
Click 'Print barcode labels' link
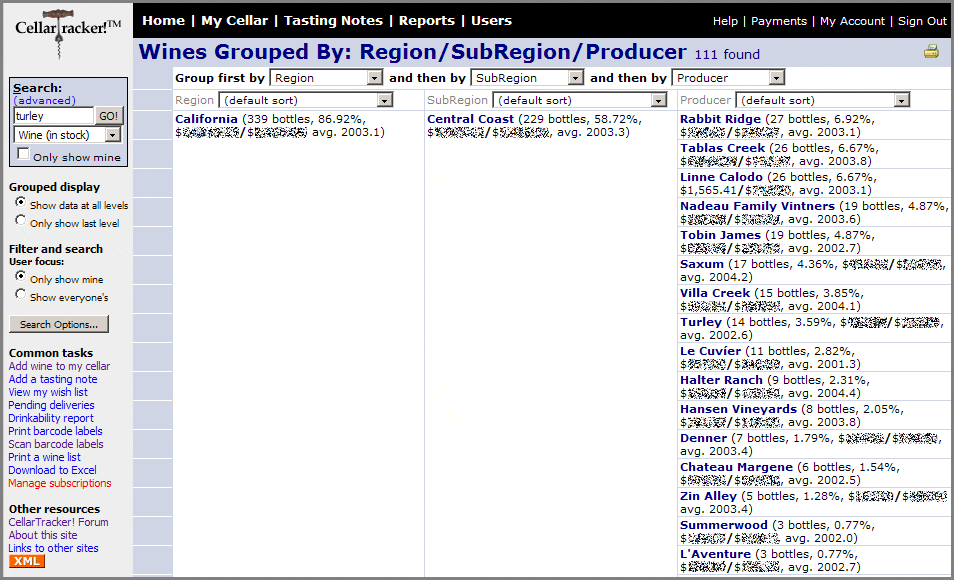[55, 432]
